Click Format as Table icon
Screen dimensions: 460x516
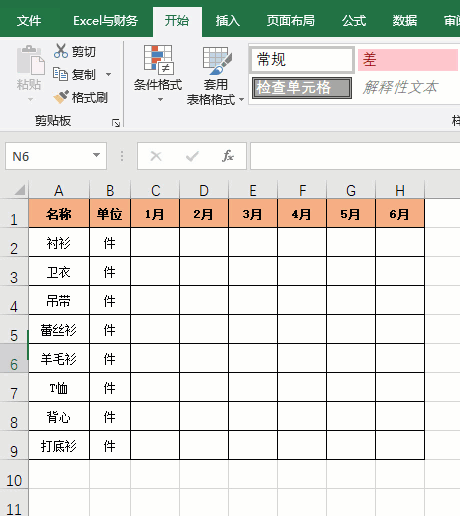pyautogui.click(x=217, y=60)
